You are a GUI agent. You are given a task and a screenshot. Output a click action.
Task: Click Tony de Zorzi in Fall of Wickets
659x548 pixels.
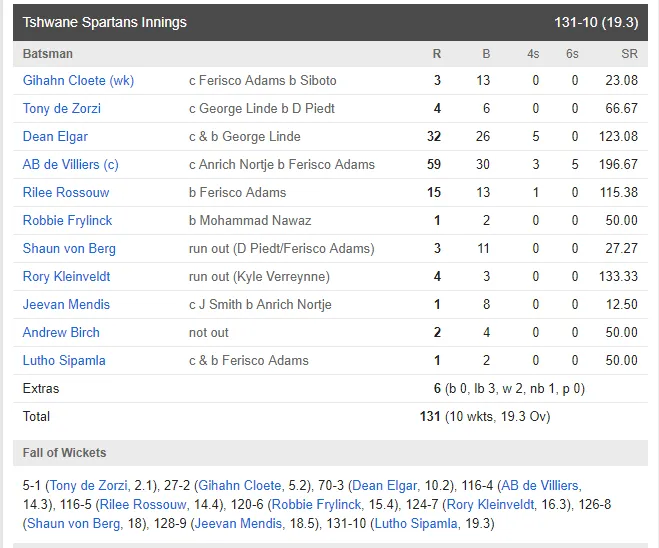pos(88,485)
